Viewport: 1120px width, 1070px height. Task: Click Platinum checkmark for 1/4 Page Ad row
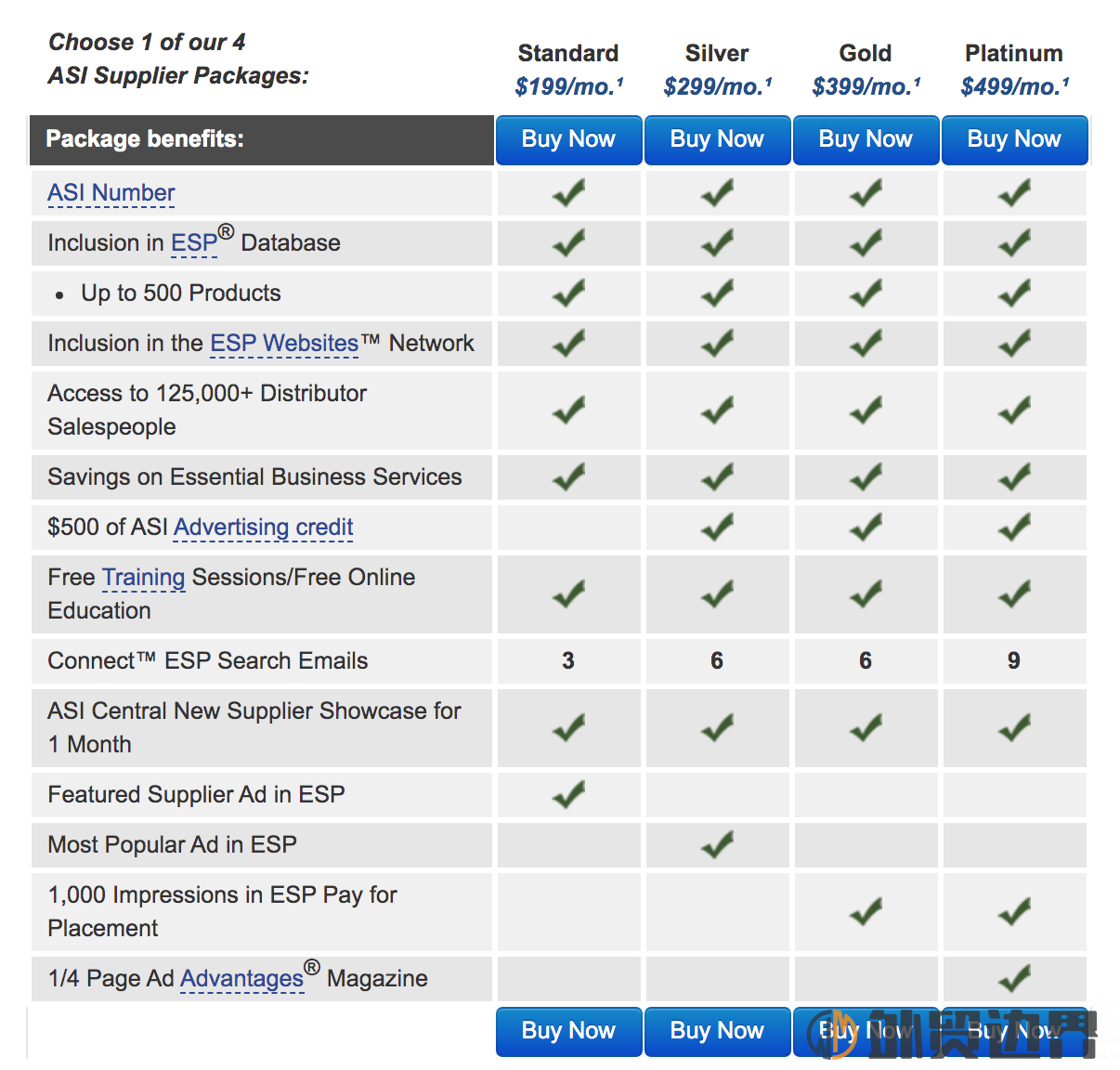pos(1014,978)
